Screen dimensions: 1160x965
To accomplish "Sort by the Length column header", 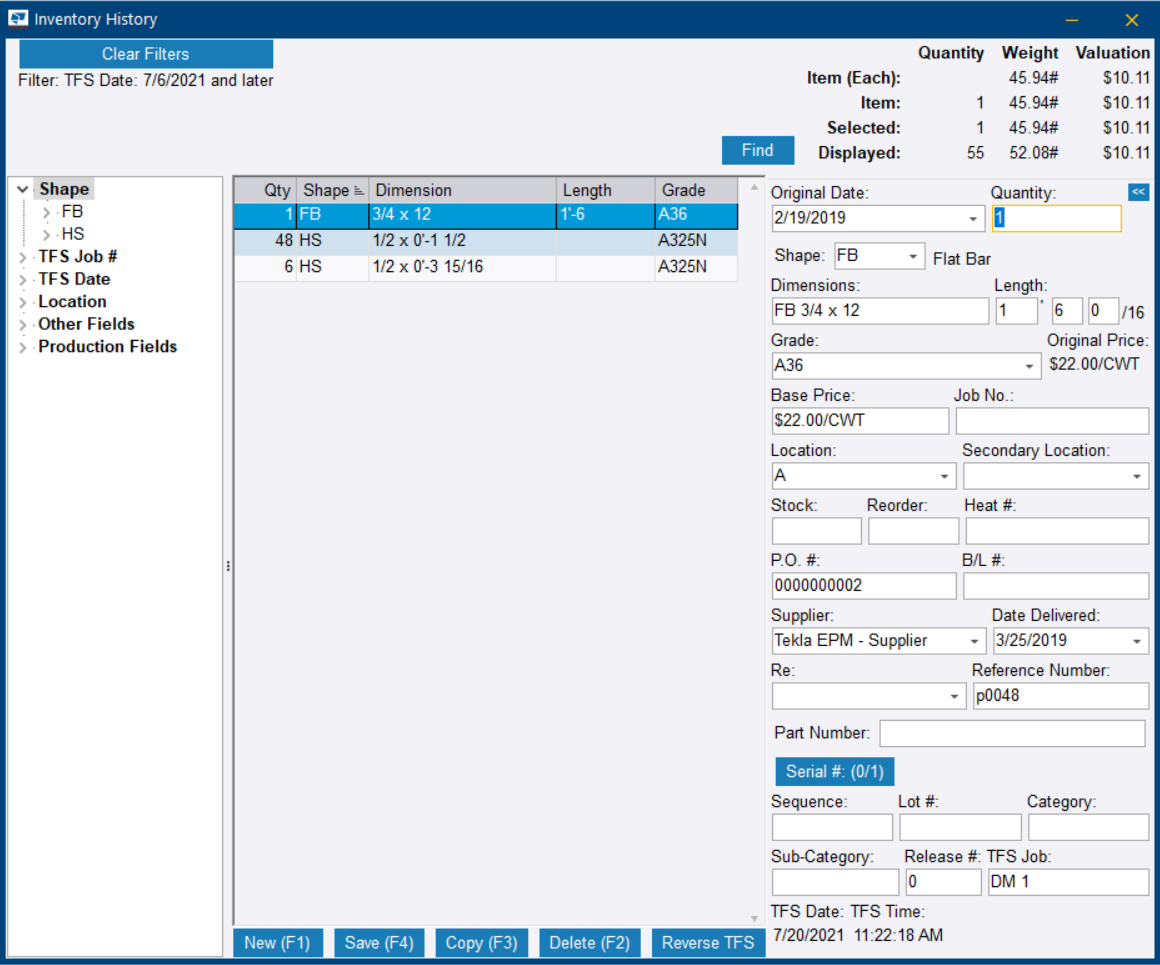I will (606, 190).
